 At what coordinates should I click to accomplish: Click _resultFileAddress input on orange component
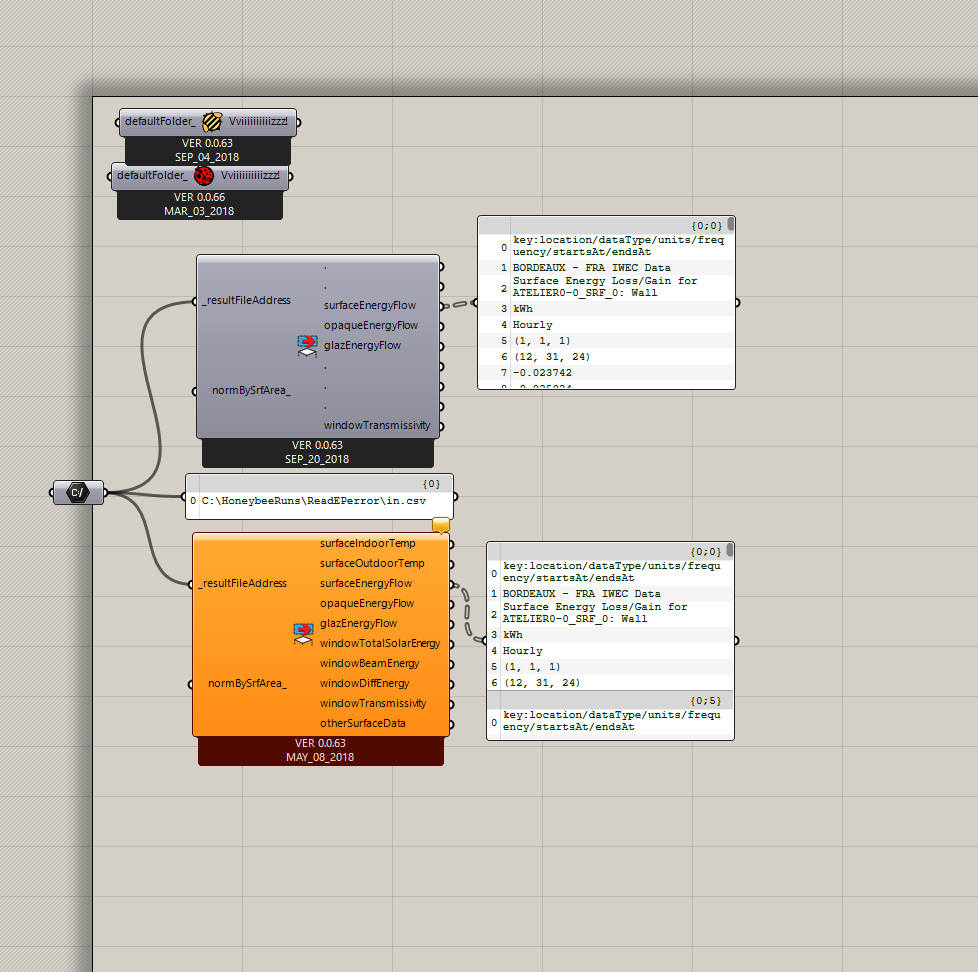pos(243,583)
